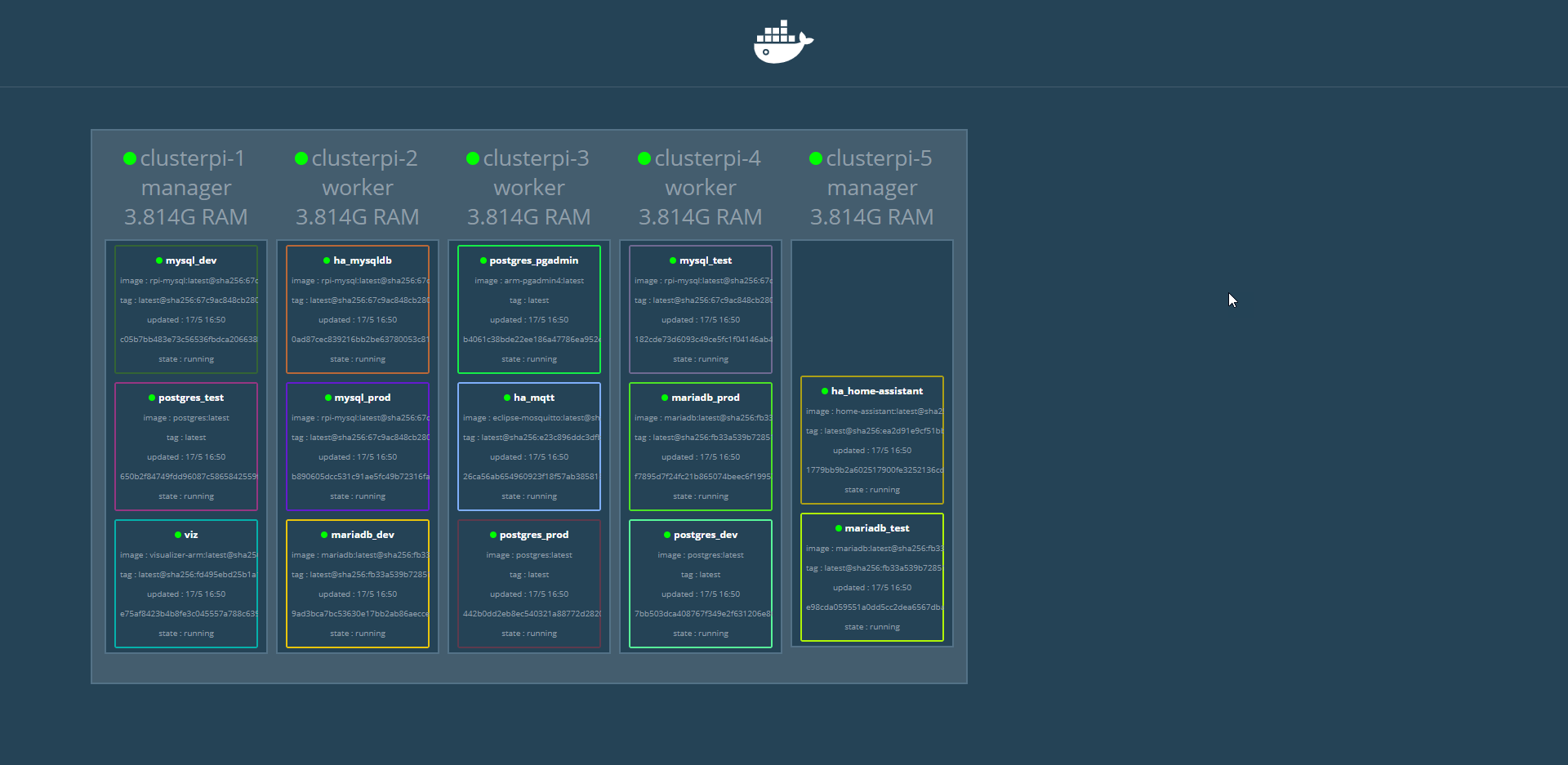Click the mariadb_dev image line

point(359,555)
